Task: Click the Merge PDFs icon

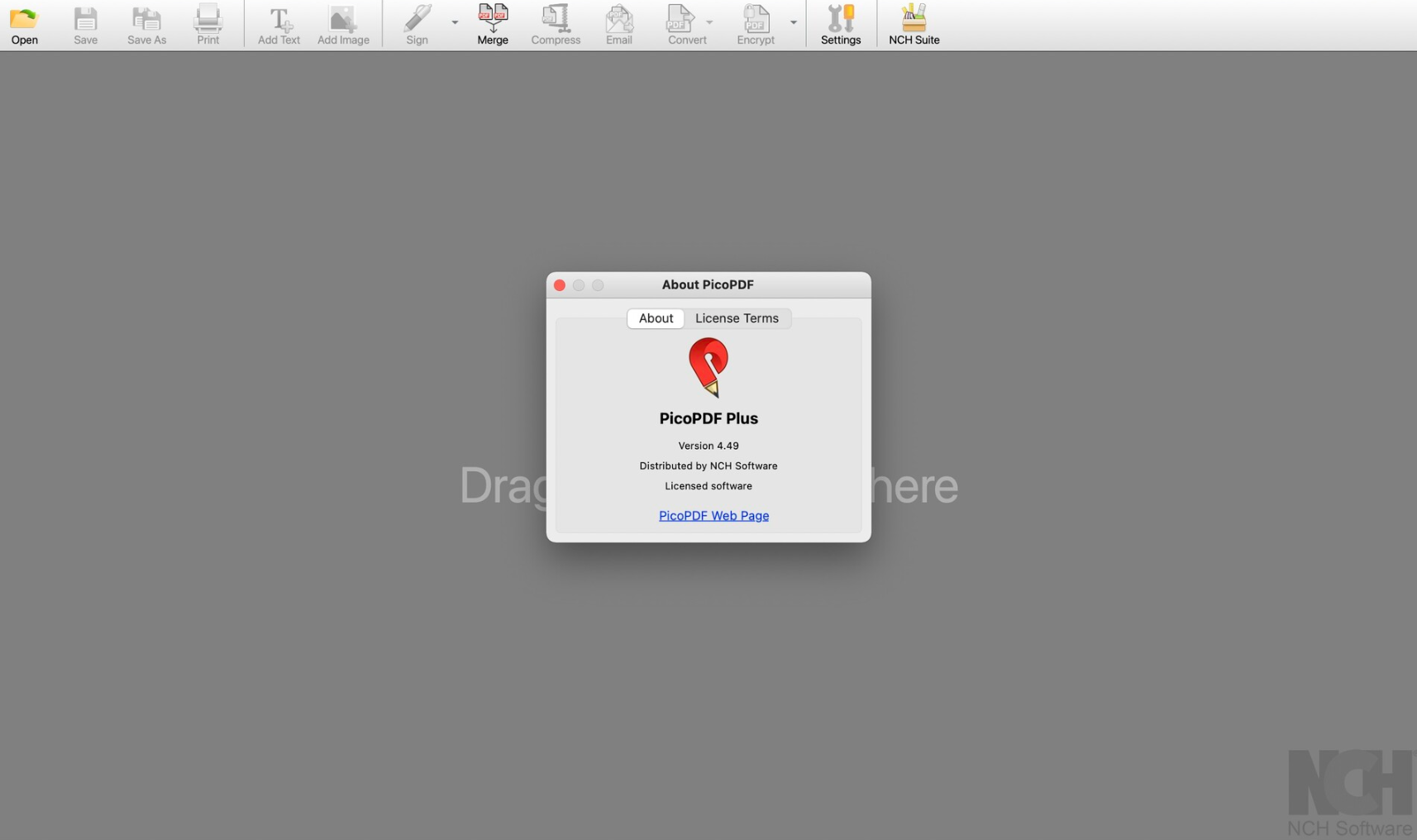Action: point(493,25)
